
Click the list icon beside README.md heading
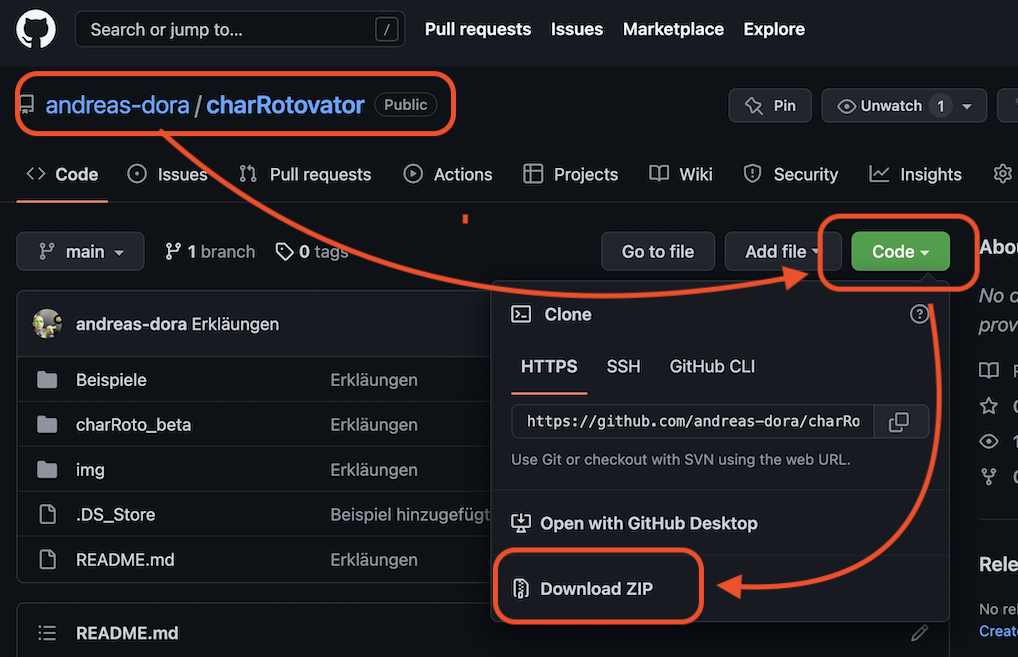pyautogui.click(x=46, y=632)
